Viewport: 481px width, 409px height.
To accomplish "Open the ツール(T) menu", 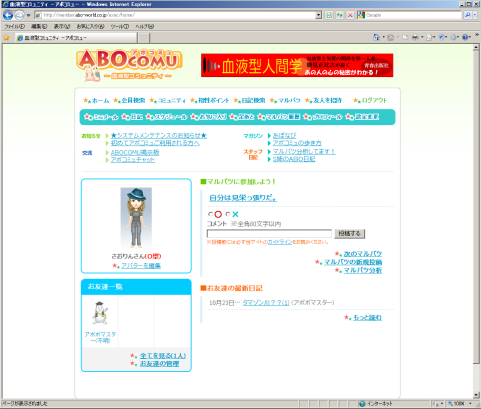I will click(x=120, y=26).
